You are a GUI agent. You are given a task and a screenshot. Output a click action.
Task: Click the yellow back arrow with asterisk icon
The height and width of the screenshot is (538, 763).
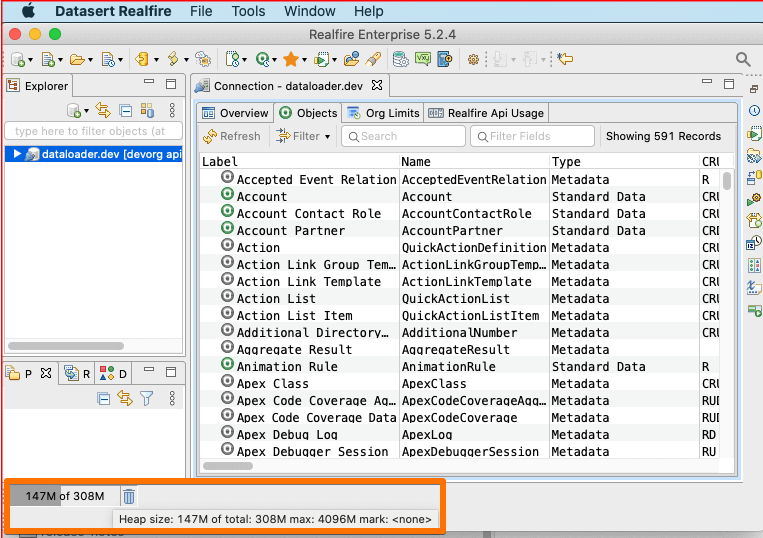(565, 59)
